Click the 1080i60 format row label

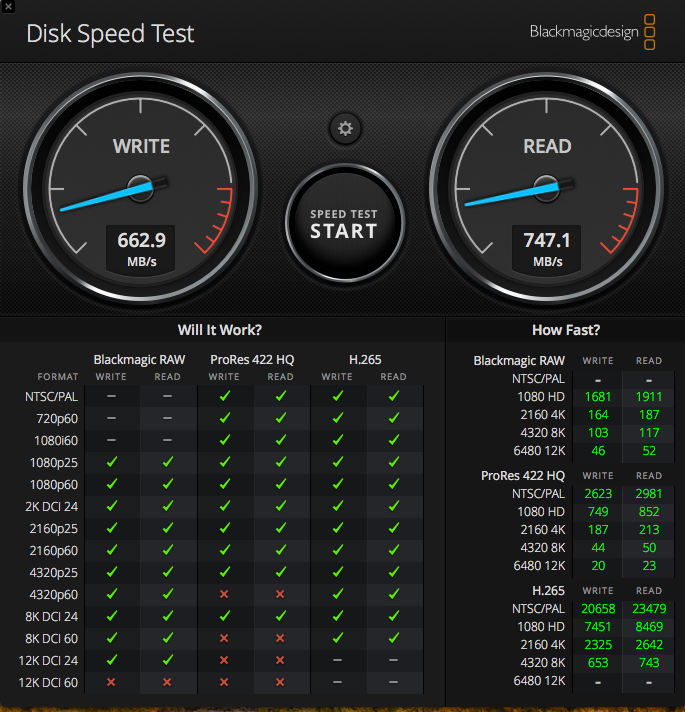point(56,440)
